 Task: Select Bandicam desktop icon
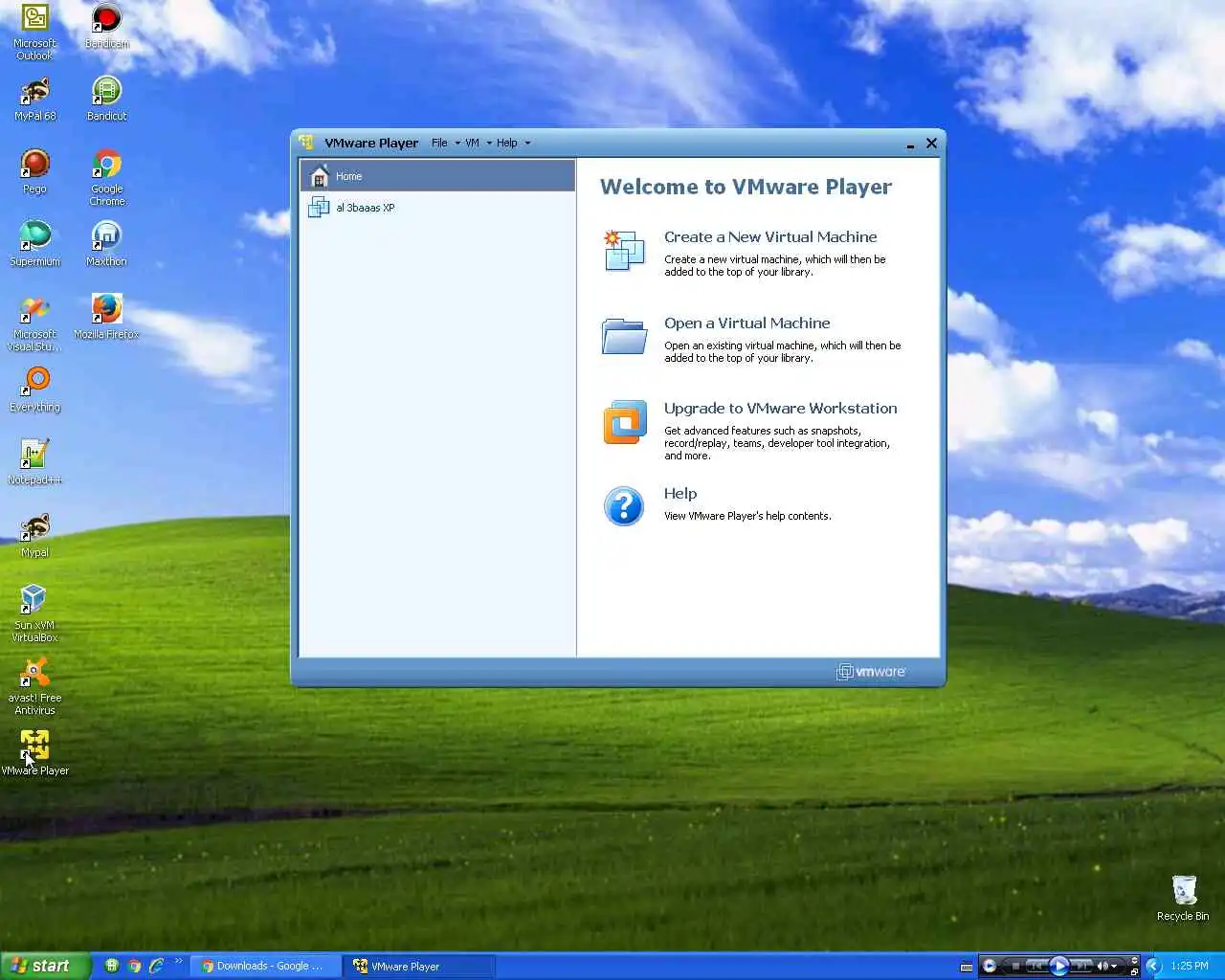106,27
